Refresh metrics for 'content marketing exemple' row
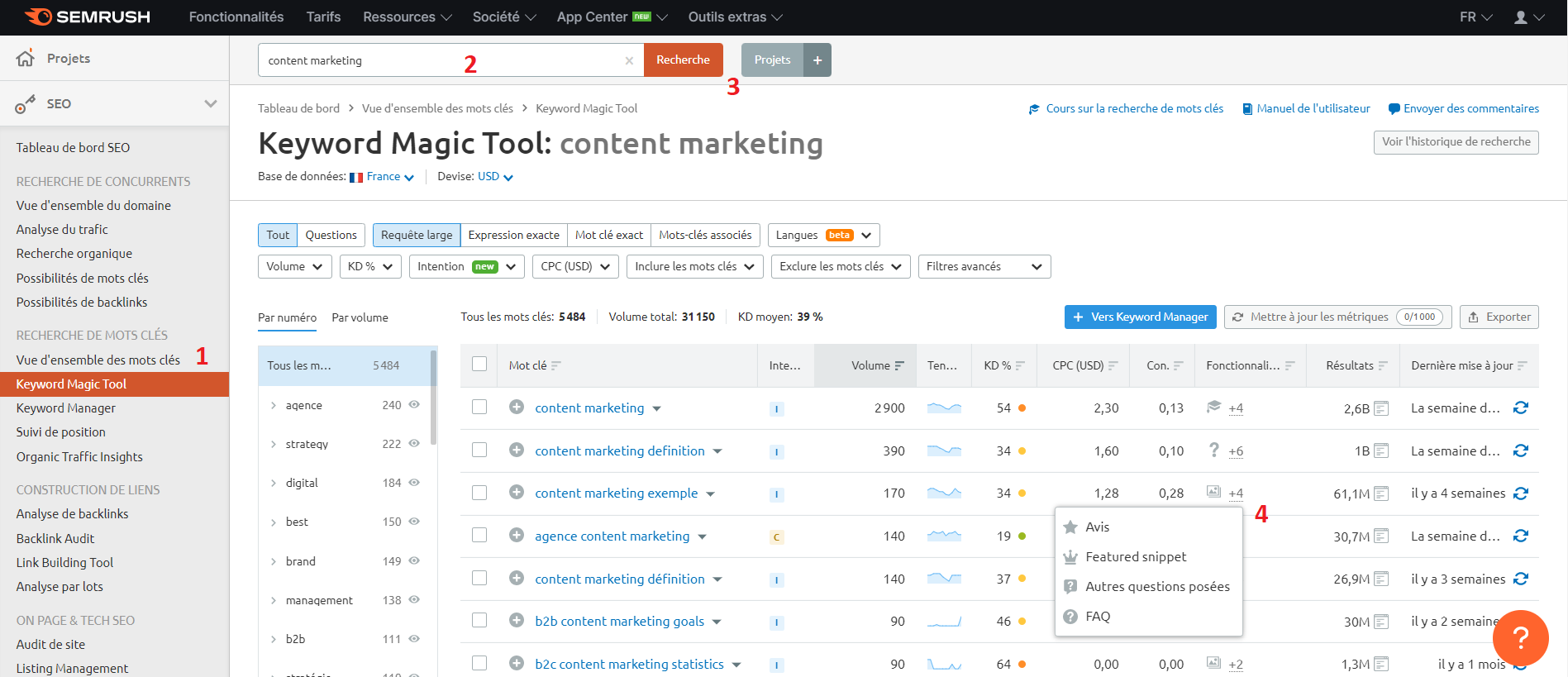 (1521, 493)
